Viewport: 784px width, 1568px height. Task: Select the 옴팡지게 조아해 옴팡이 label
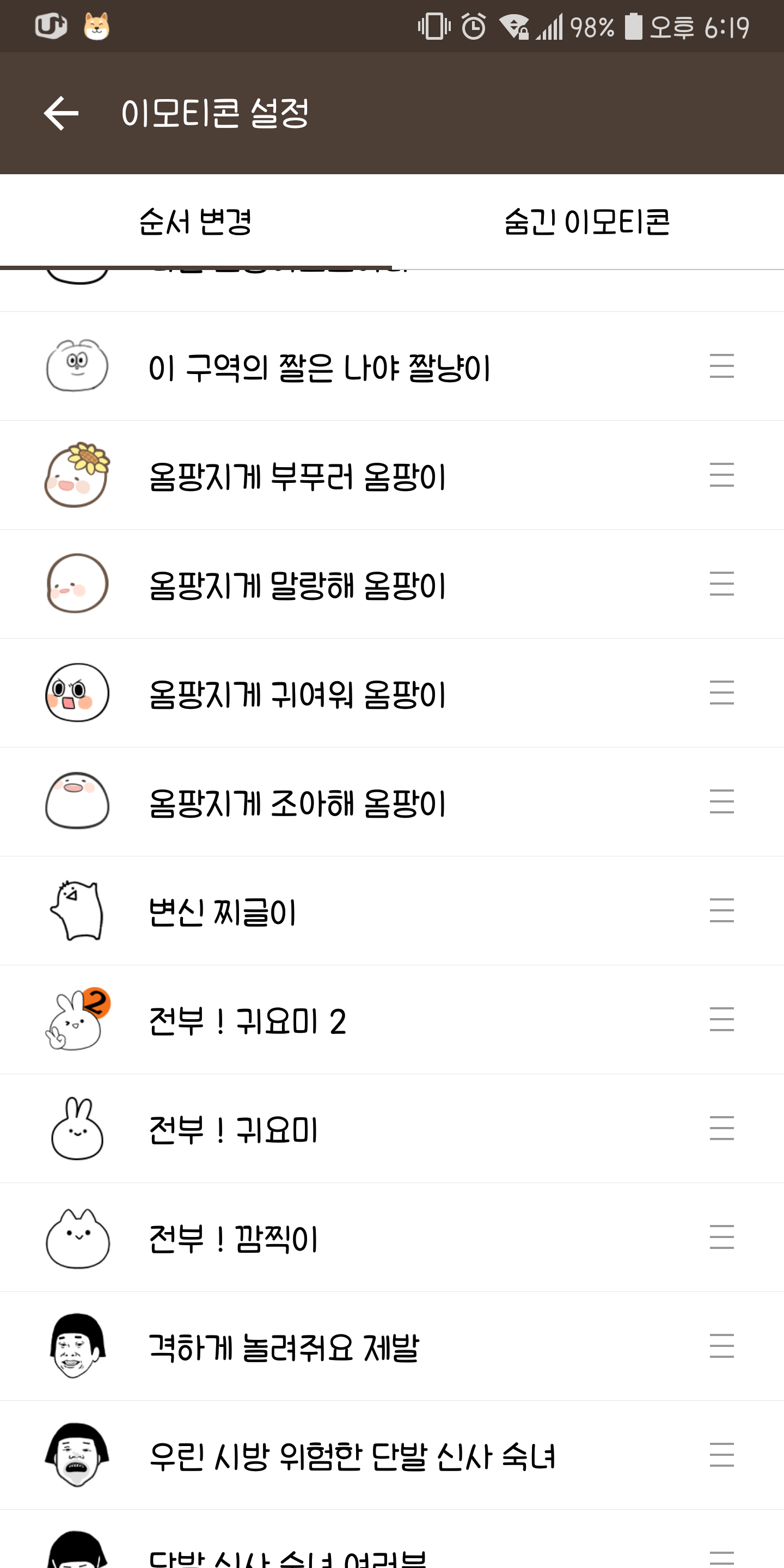(x=297, y=803)
